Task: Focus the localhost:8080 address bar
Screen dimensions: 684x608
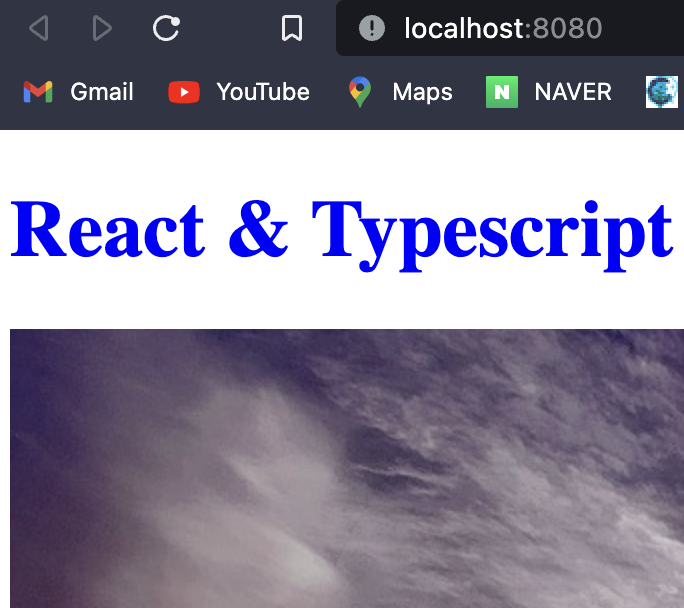Action: pos(510,28)
